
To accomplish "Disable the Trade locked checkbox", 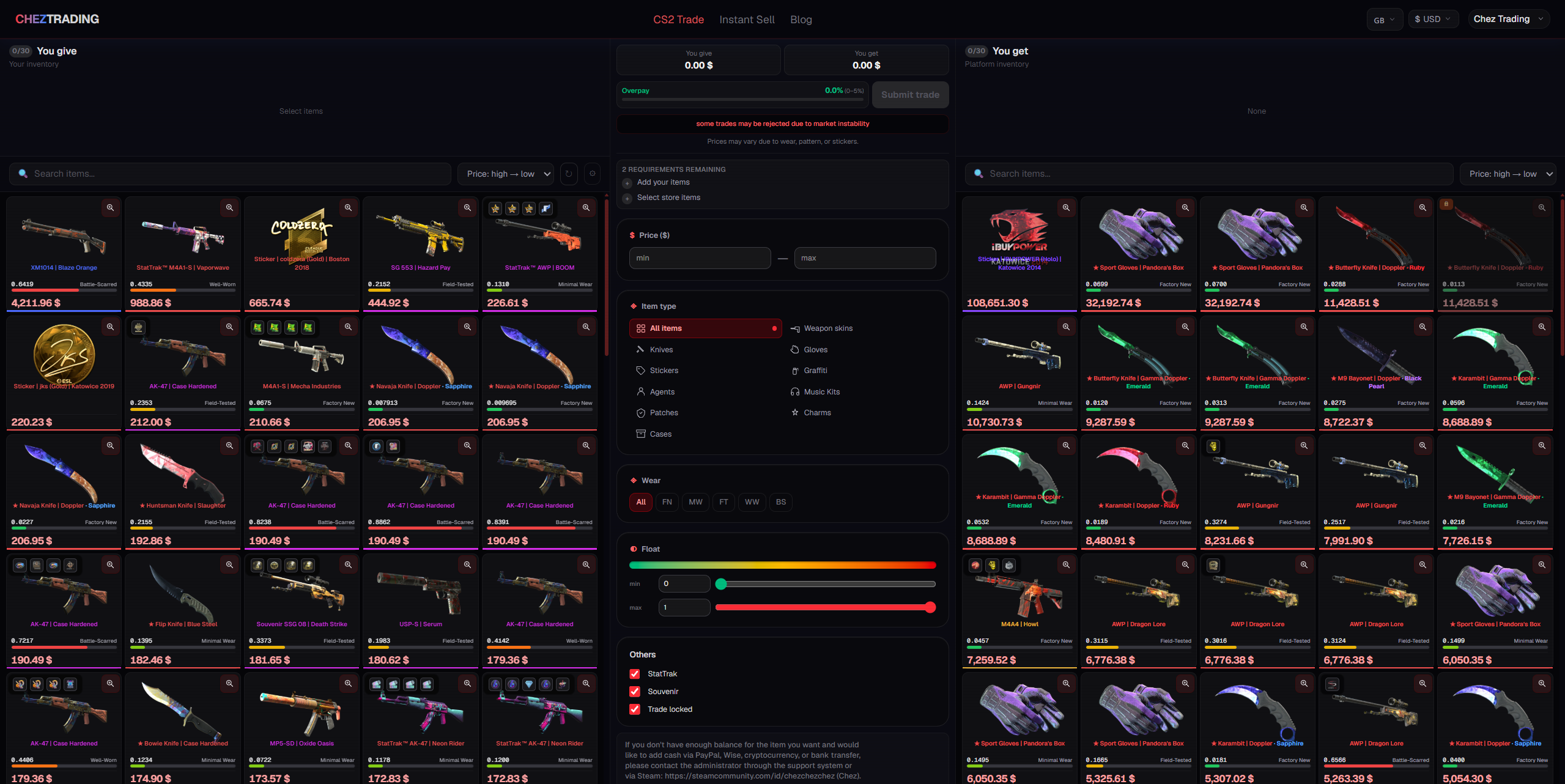I will 635,709.
